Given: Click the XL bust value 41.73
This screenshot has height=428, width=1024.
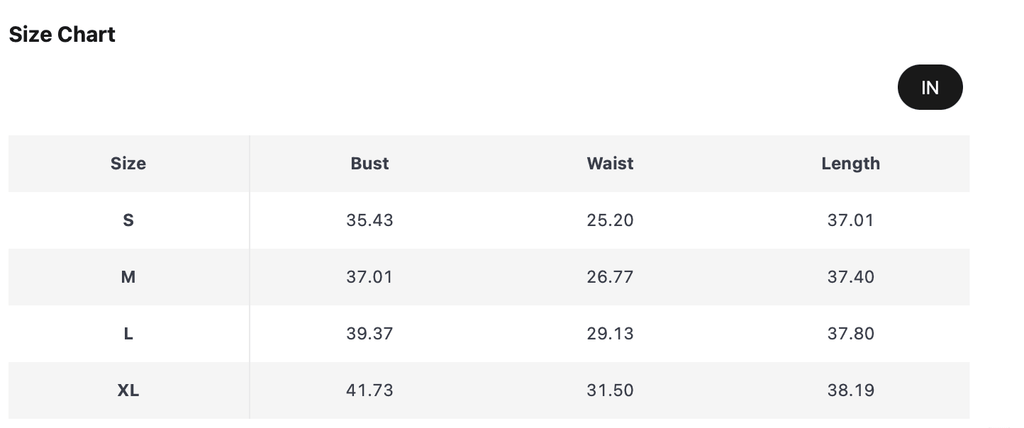Looking at the screenshot, I should [x=370, y=391].
